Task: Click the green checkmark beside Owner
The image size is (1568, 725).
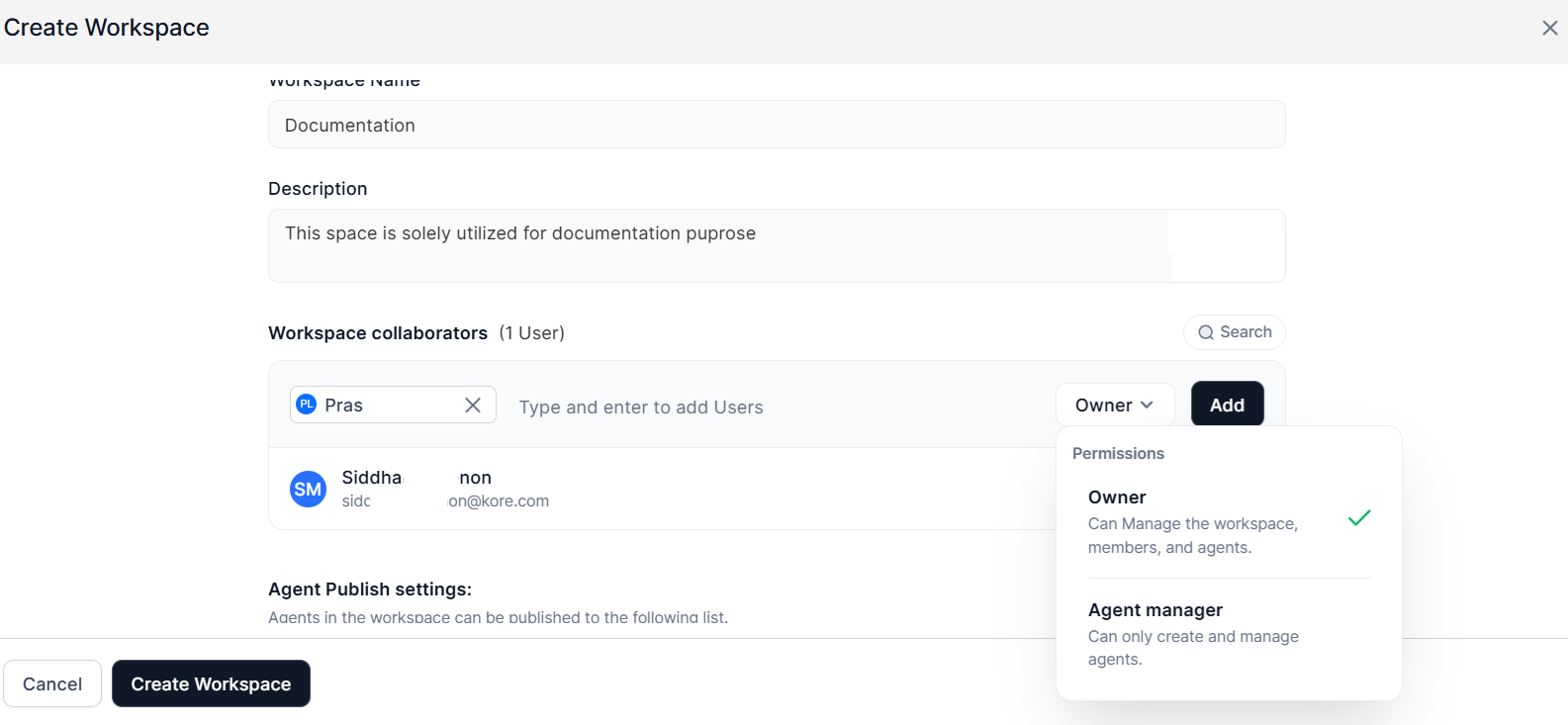Action: [x=1359, y=518]
